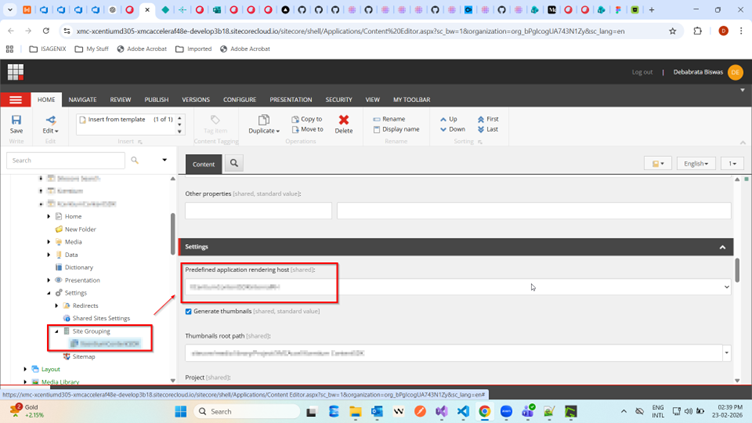Open the VIEW ribbon tab

click(x=372, y=100)
